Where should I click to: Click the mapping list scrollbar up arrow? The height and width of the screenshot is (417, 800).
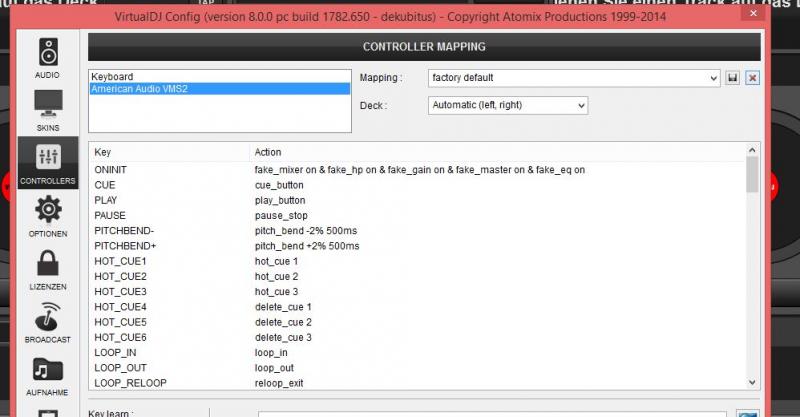click(752, 150)
